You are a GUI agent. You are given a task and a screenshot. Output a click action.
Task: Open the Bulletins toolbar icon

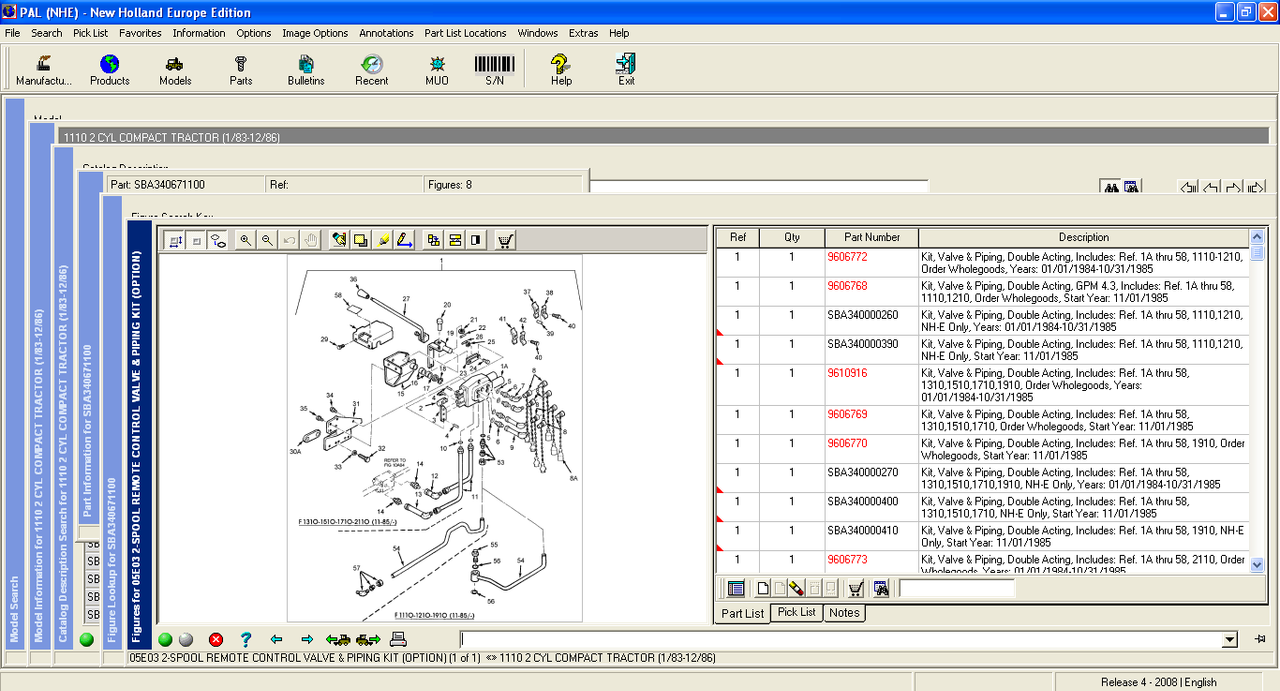pos(306,69)
